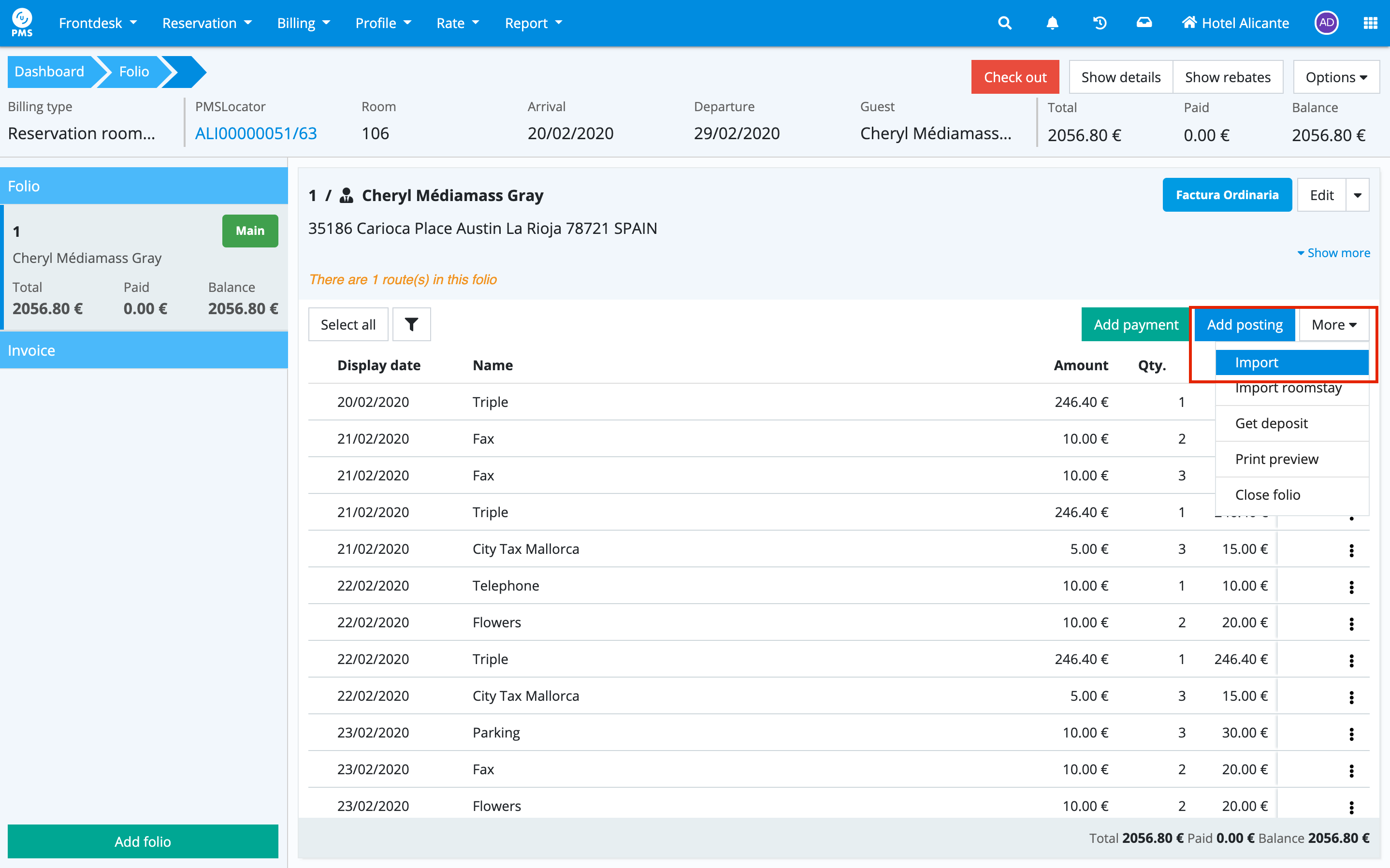
Task: Click the filter funnel icon
Action: (411, 324)
